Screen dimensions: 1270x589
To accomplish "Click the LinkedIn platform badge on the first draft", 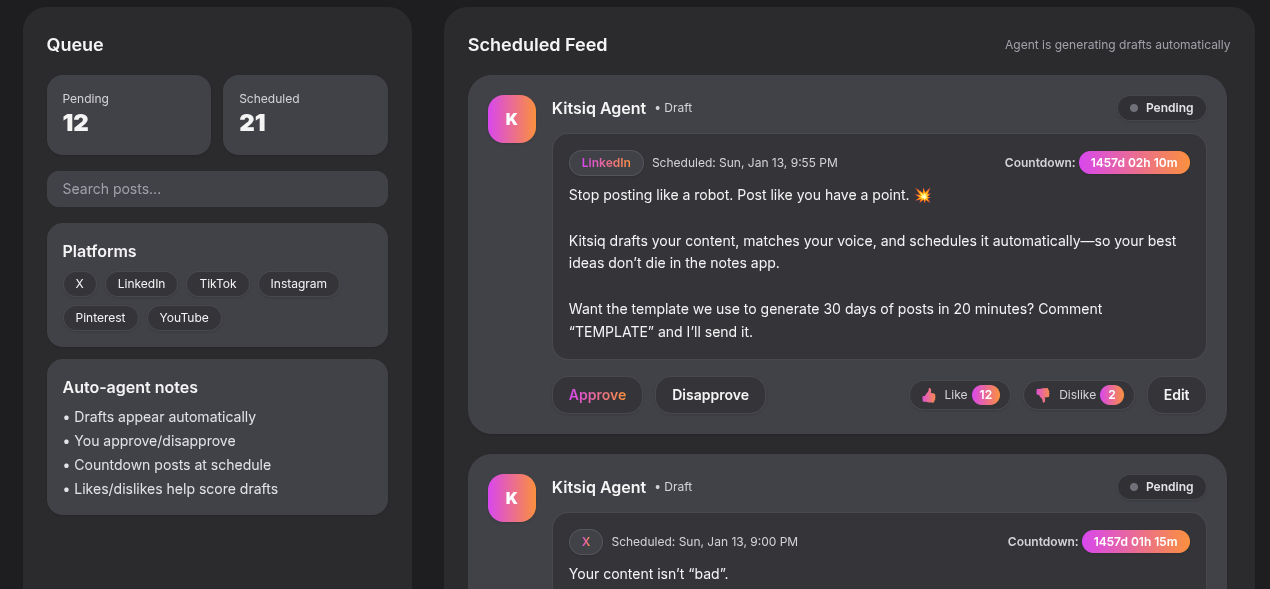I will (605, 162).
